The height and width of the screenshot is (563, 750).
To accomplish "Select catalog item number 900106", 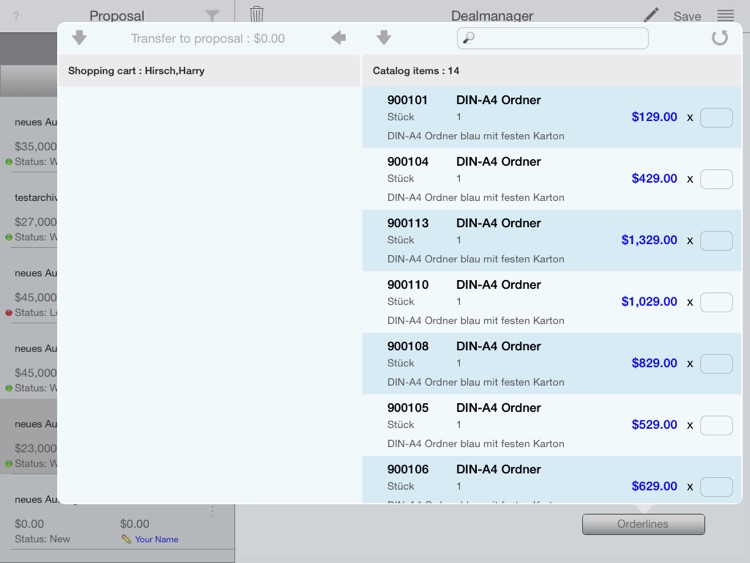I will (x=408, y=469).
